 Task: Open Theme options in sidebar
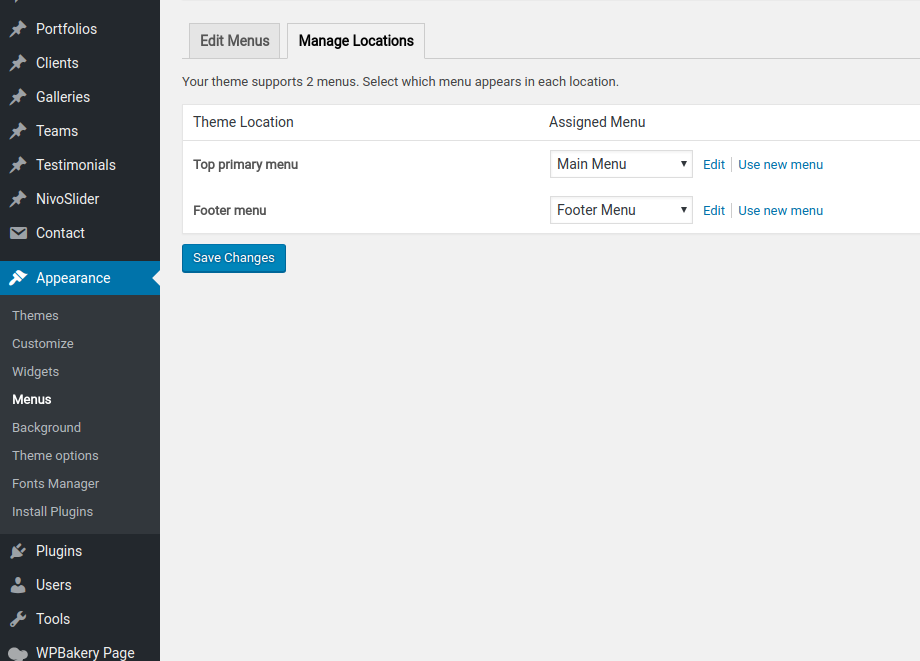tap(55, 455)
